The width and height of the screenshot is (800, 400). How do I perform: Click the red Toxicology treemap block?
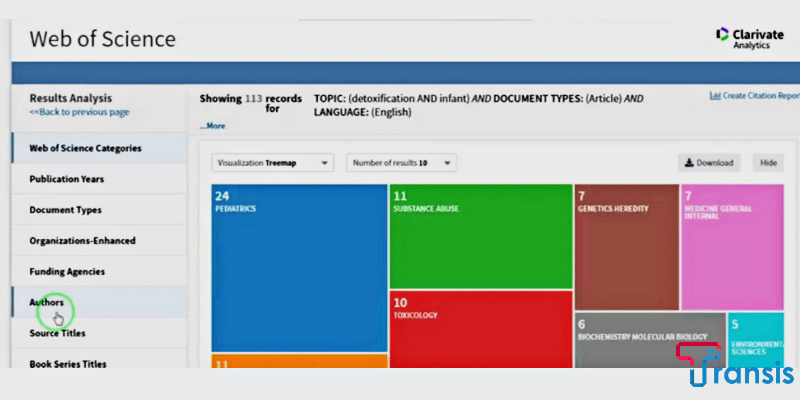point(480,330)
